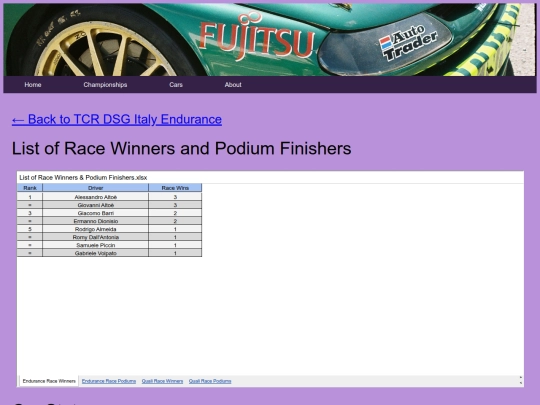Select the Ermanno Dionisio cell
This screenshot has width=540, height=405.
click(x=95, y=221)
